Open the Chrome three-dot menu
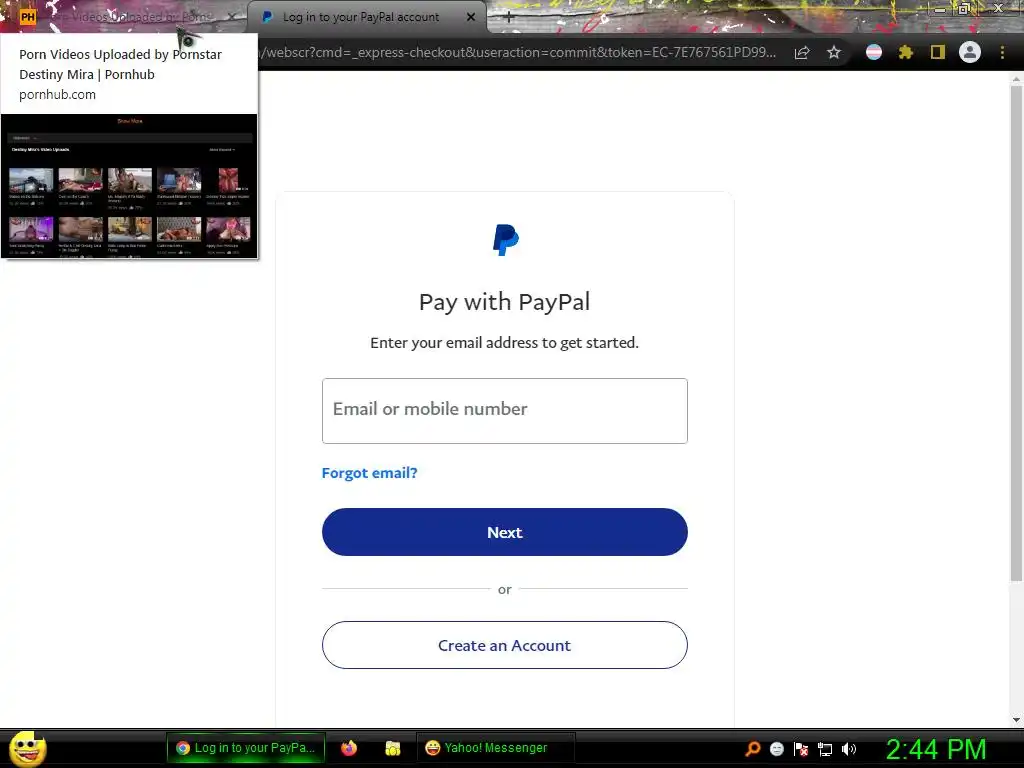 1002,52
